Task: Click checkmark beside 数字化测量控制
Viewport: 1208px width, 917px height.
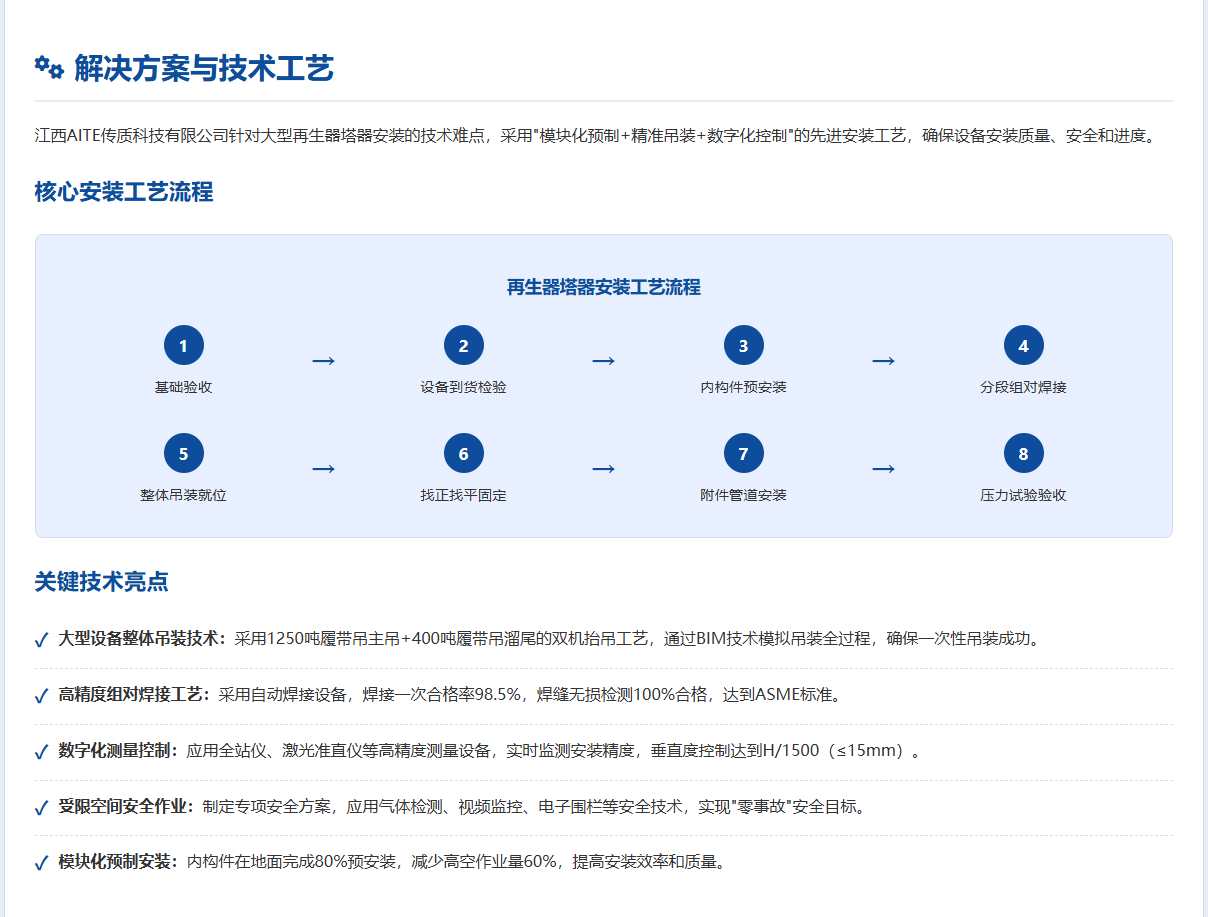Action: pos(41,751)
